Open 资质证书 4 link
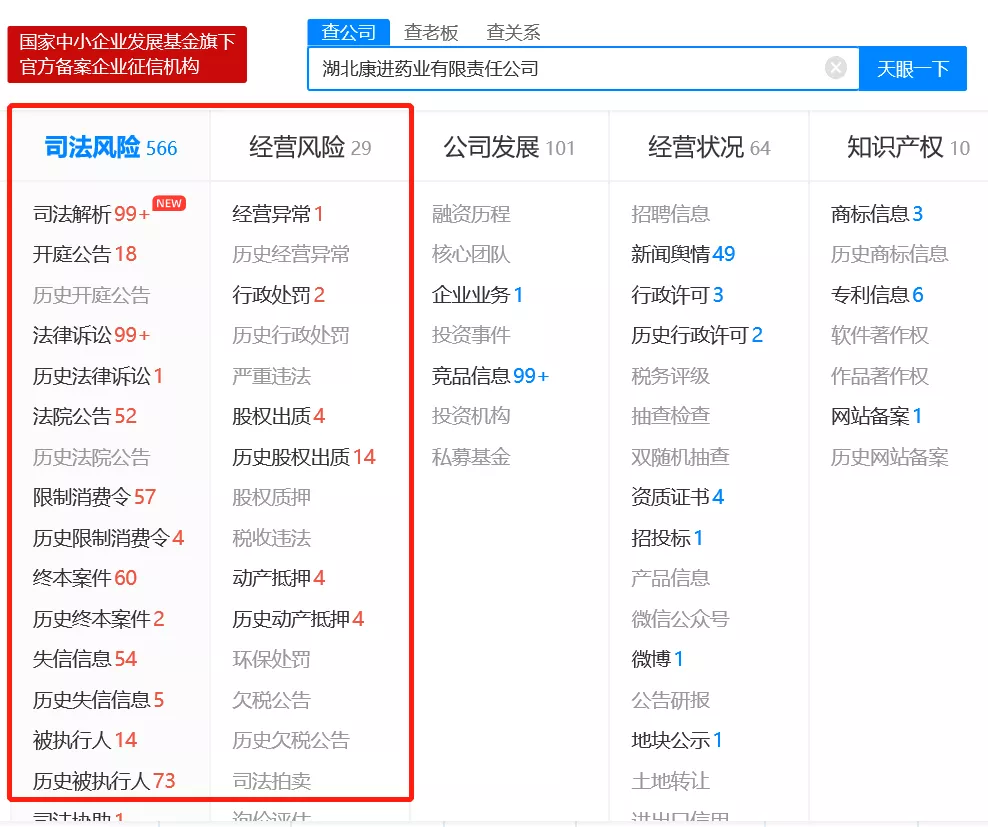The image size is (988, 827). (678, 497)
